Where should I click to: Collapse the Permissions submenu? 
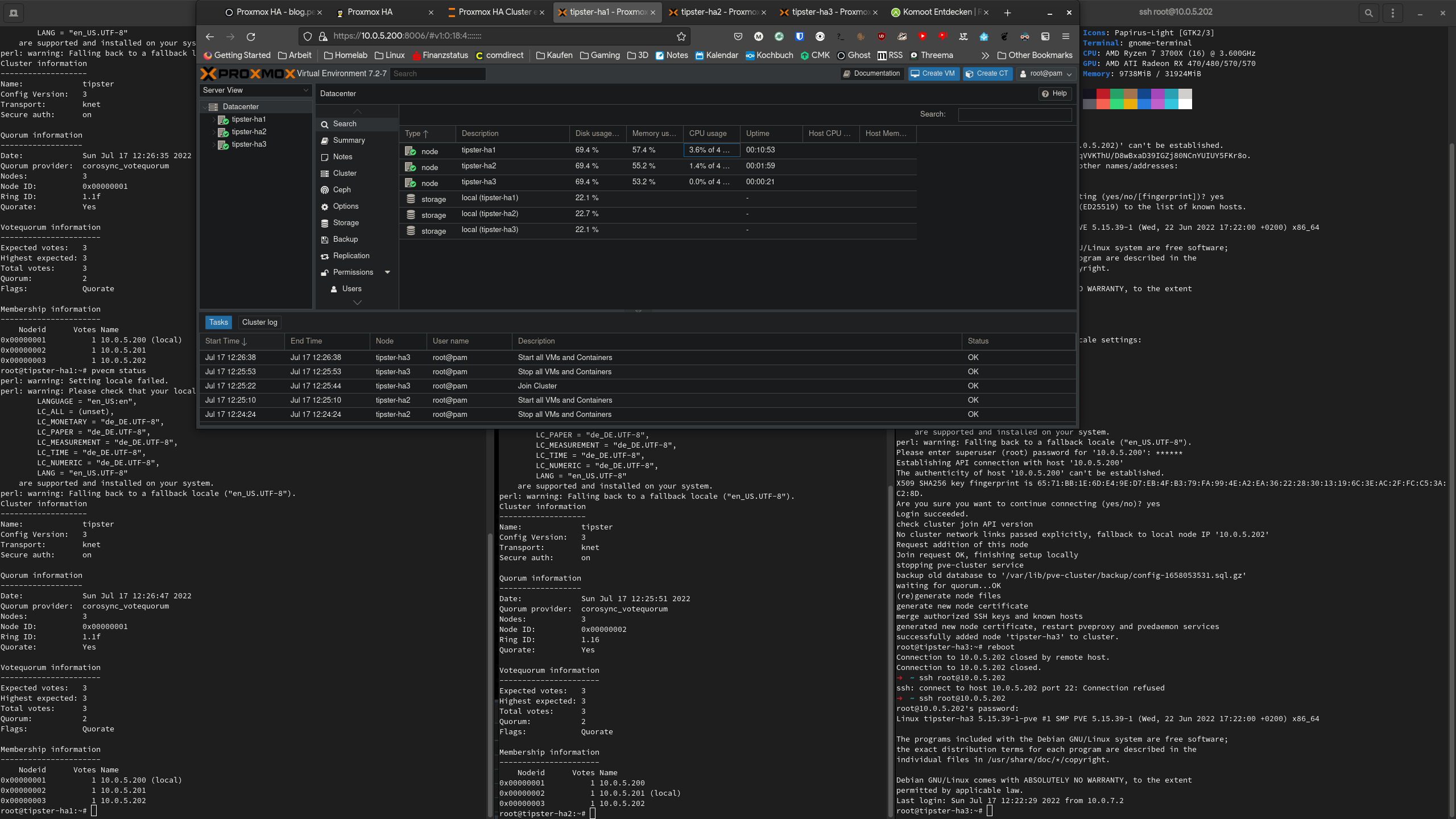tap(388, 272)
